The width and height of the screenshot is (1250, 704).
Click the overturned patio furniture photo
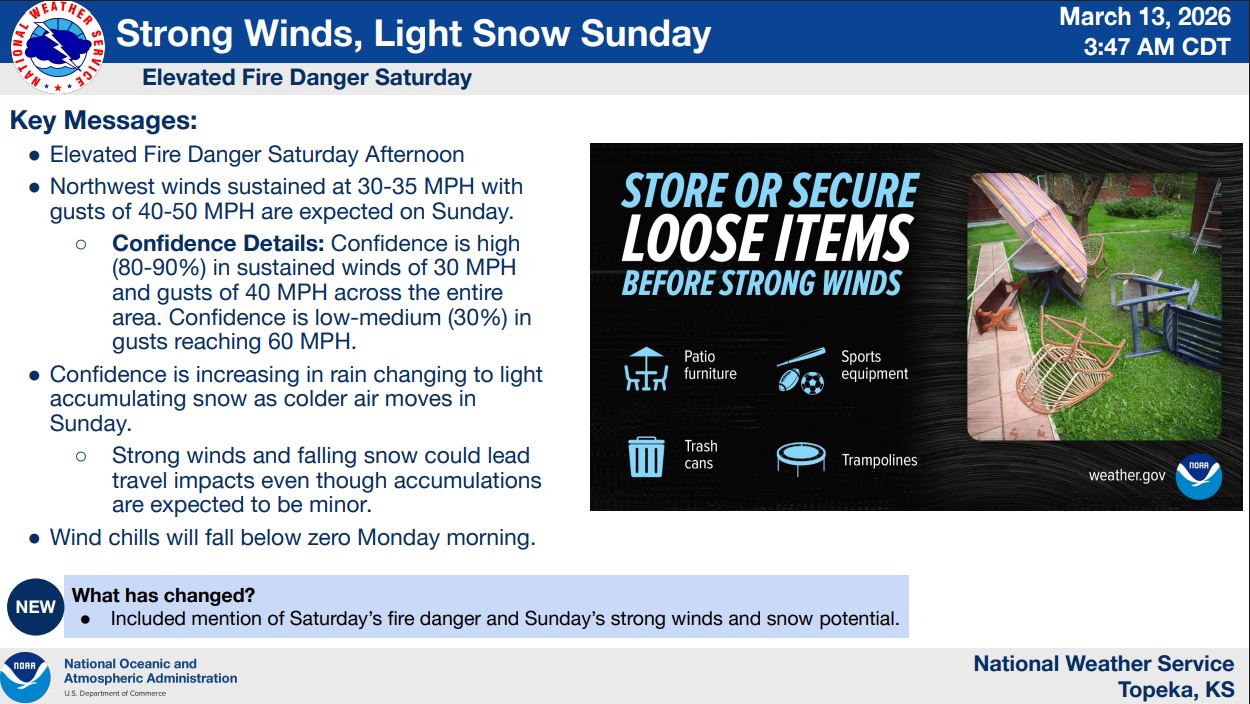point(1094,305)
